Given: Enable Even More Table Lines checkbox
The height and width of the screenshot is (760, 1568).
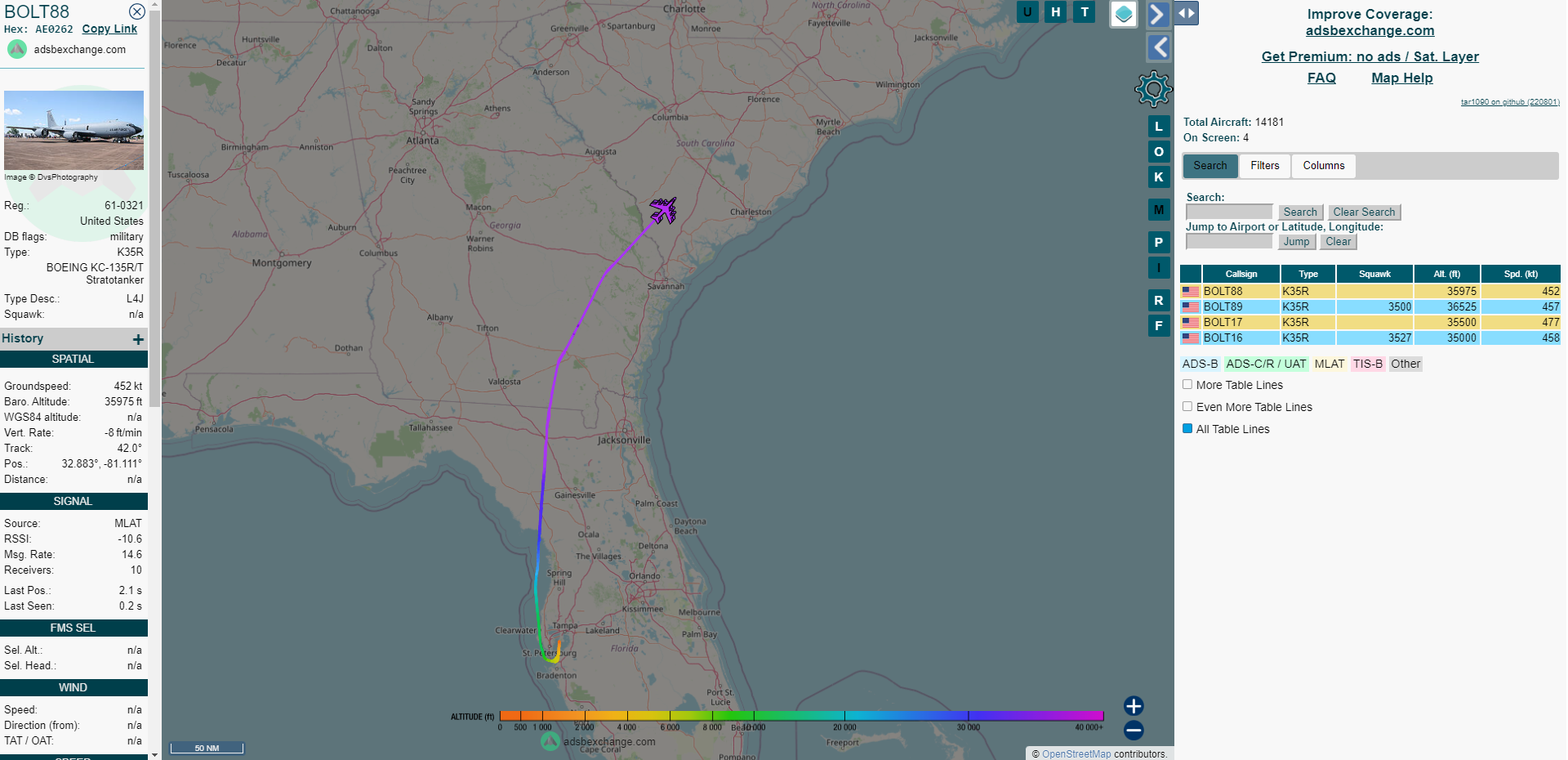Looking at the screenshot, I should (x=1187, y=406).
